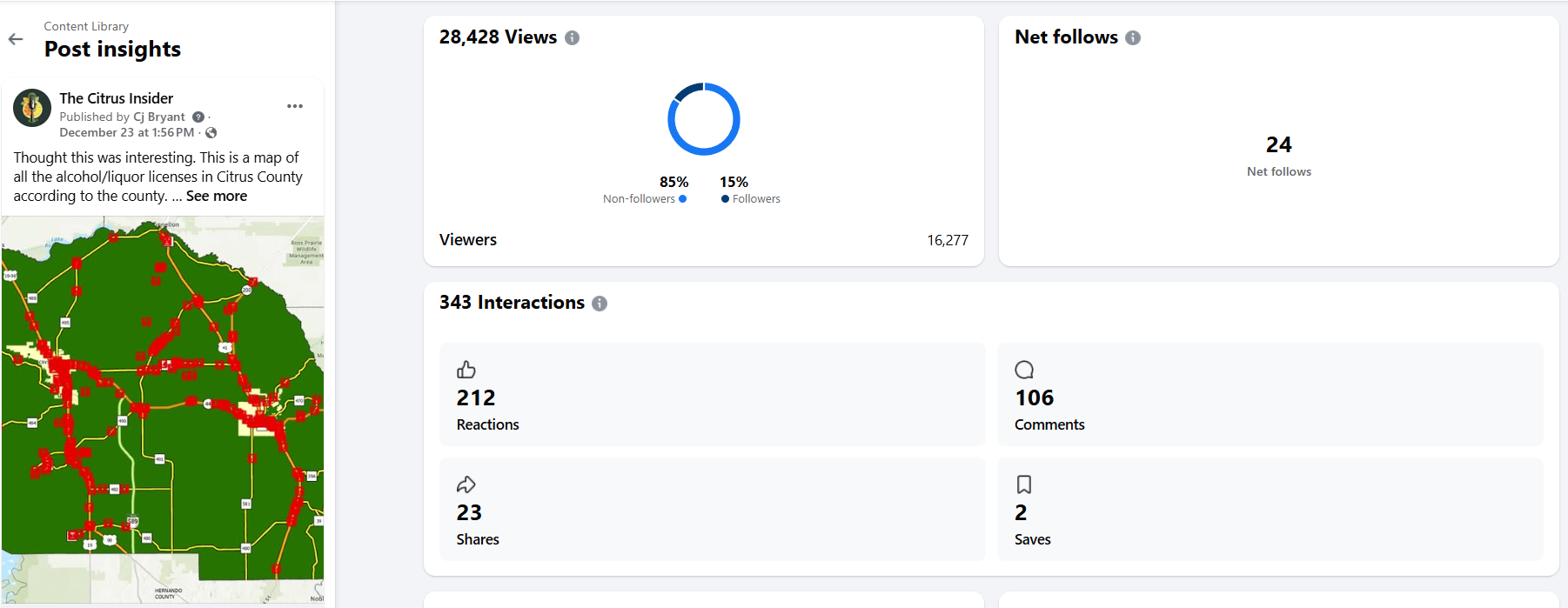Open The Citrus Insider page name link
The height and width of the screenshot is (608, 1568).
tap(116, 98)
